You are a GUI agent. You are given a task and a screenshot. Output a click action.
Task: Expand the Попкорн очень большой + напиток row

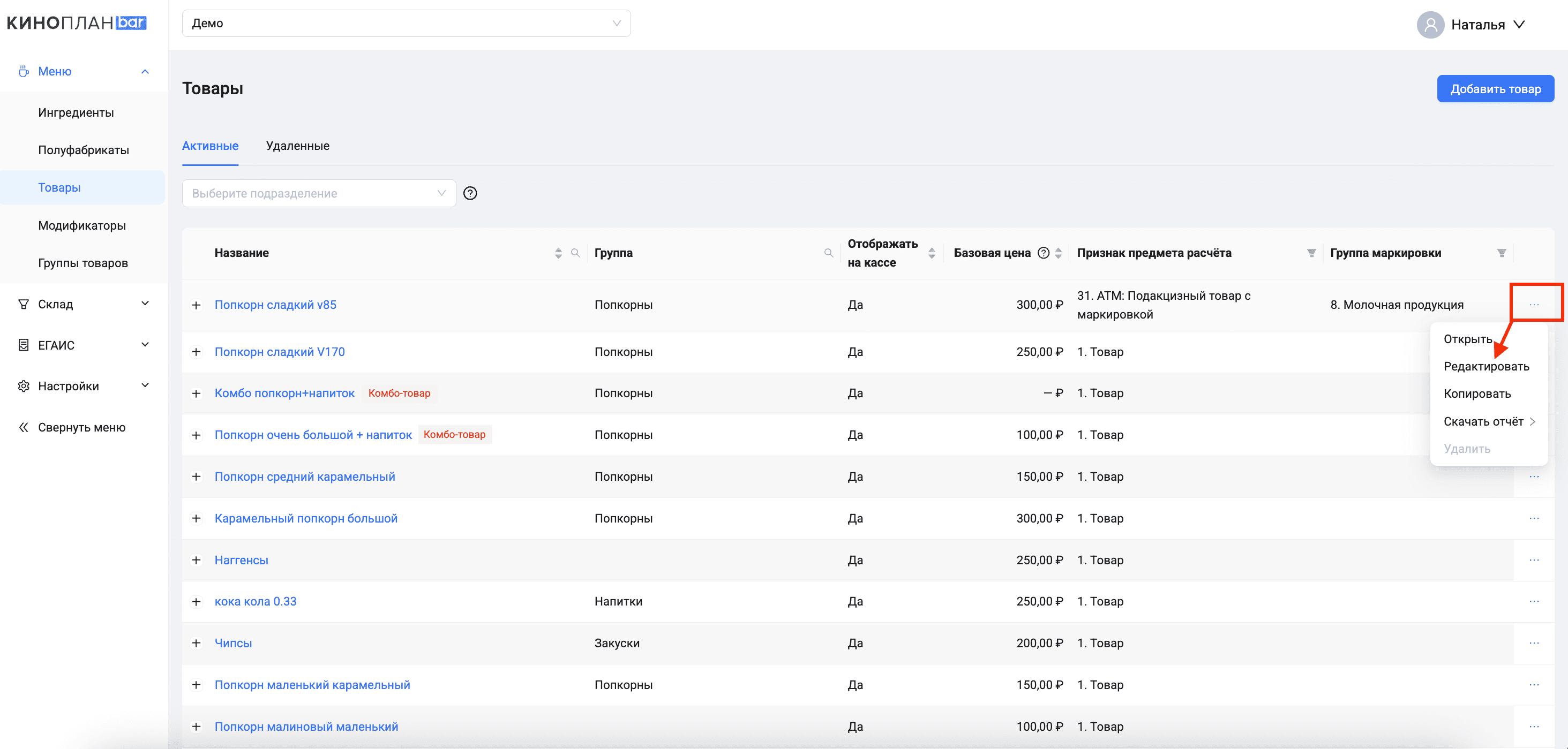click(196, 436)
